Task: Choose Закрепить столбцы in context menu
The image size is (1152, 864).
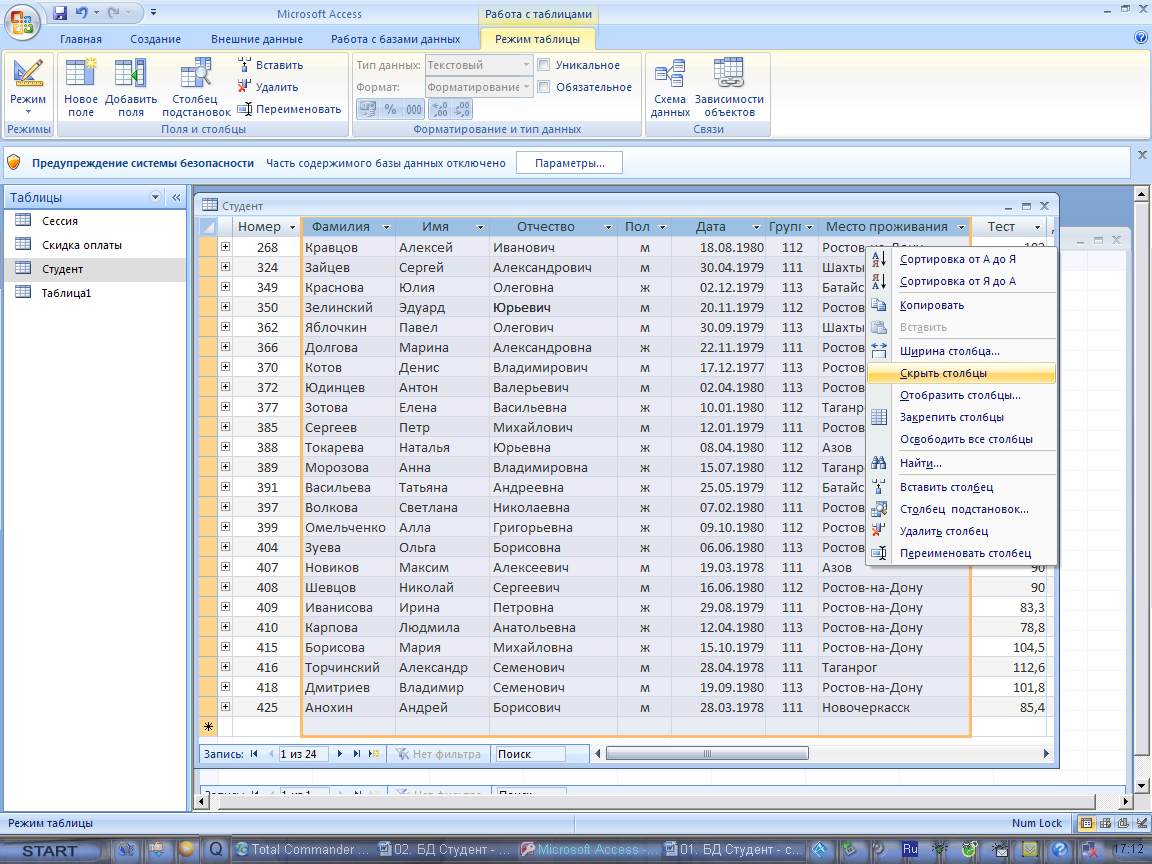Action: tap(961, 417)
